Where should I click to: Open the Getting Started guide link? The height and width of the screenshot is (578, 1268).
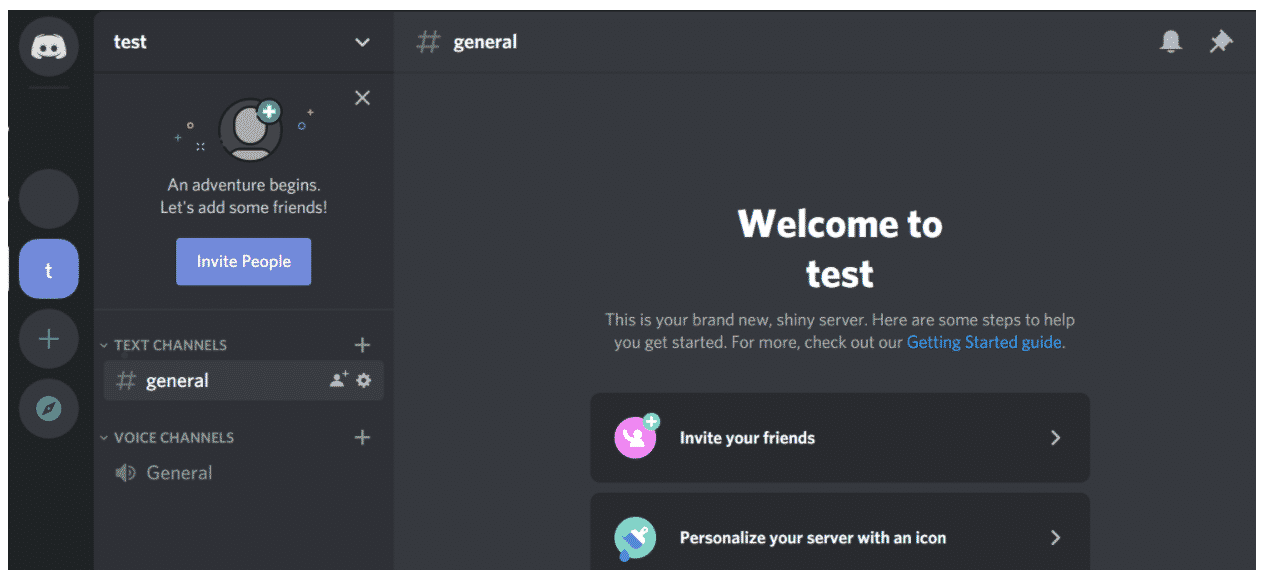coord(984,342)
